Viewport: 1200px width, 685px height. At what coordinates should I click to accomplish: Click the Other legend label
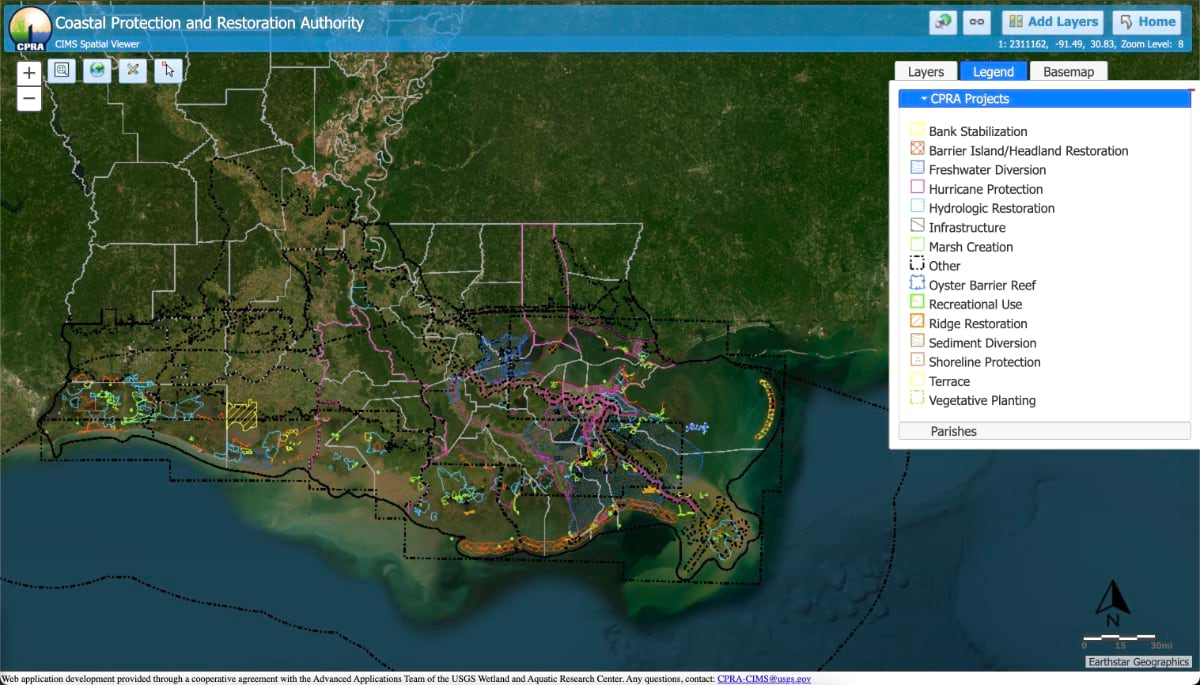coord(944,266)
